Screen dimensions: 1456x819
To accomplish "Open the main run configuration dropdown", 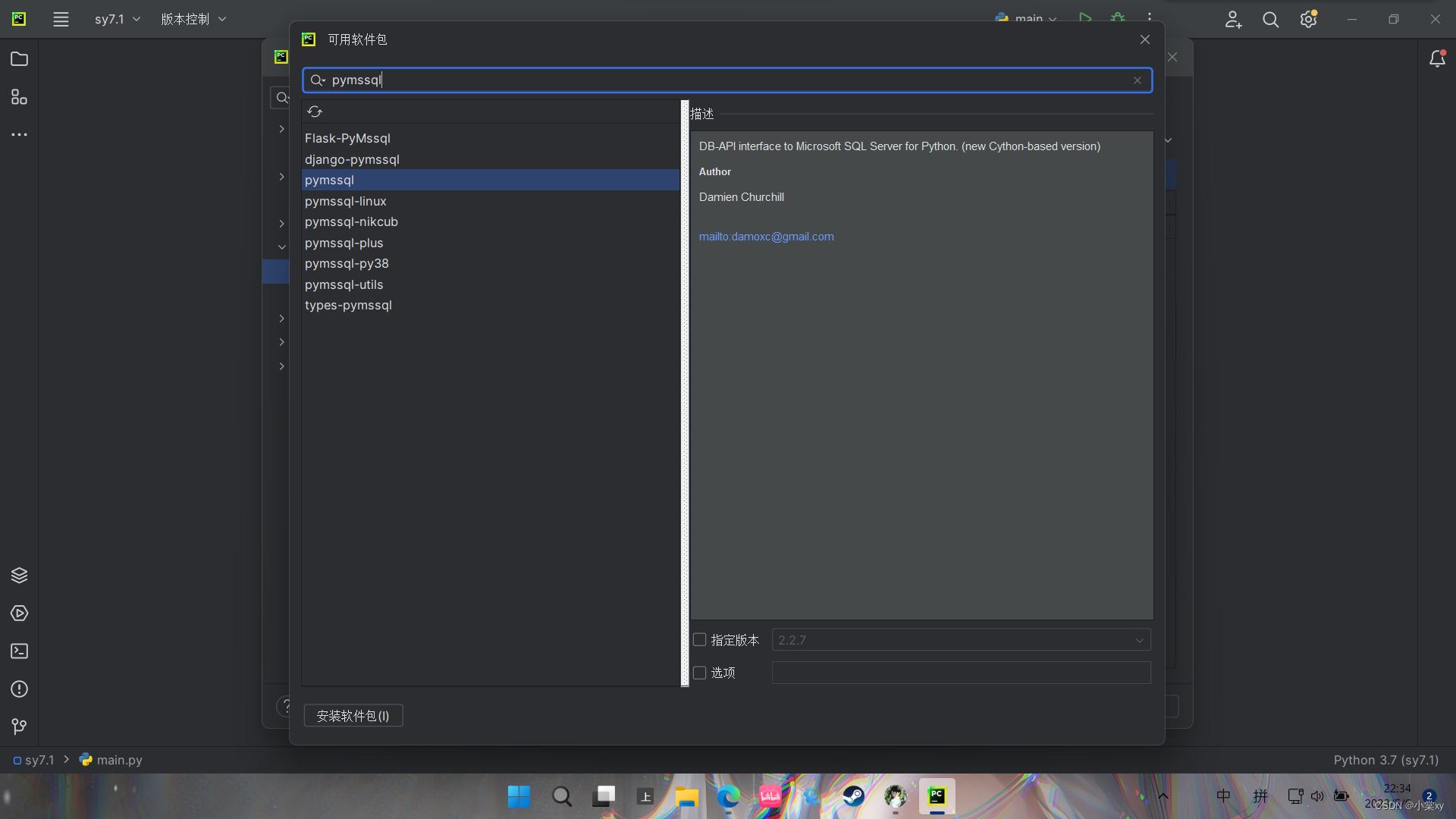I will click(1027, 17).
